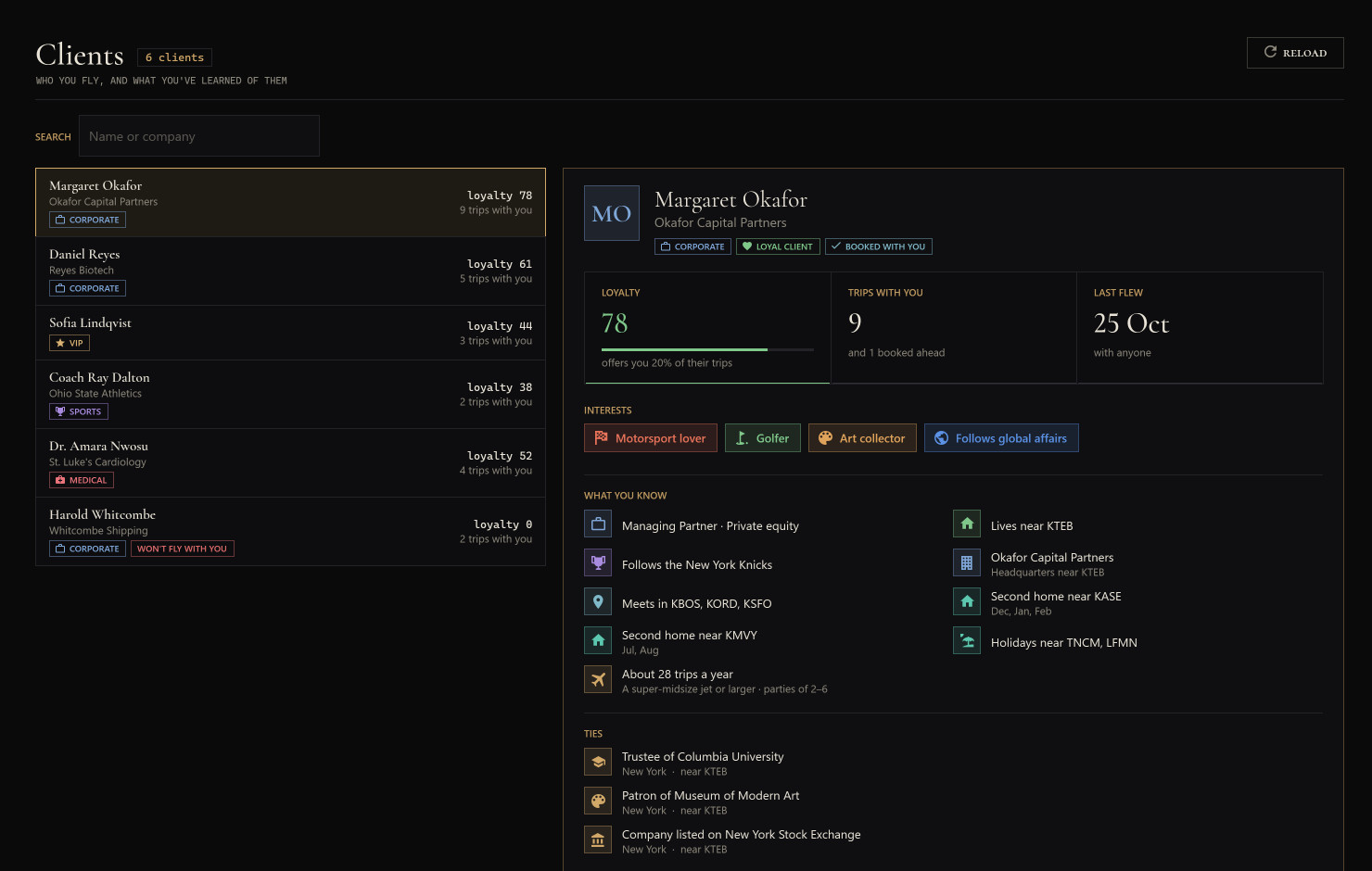Click home icon beside Lives near KTEB

(967, 524)
